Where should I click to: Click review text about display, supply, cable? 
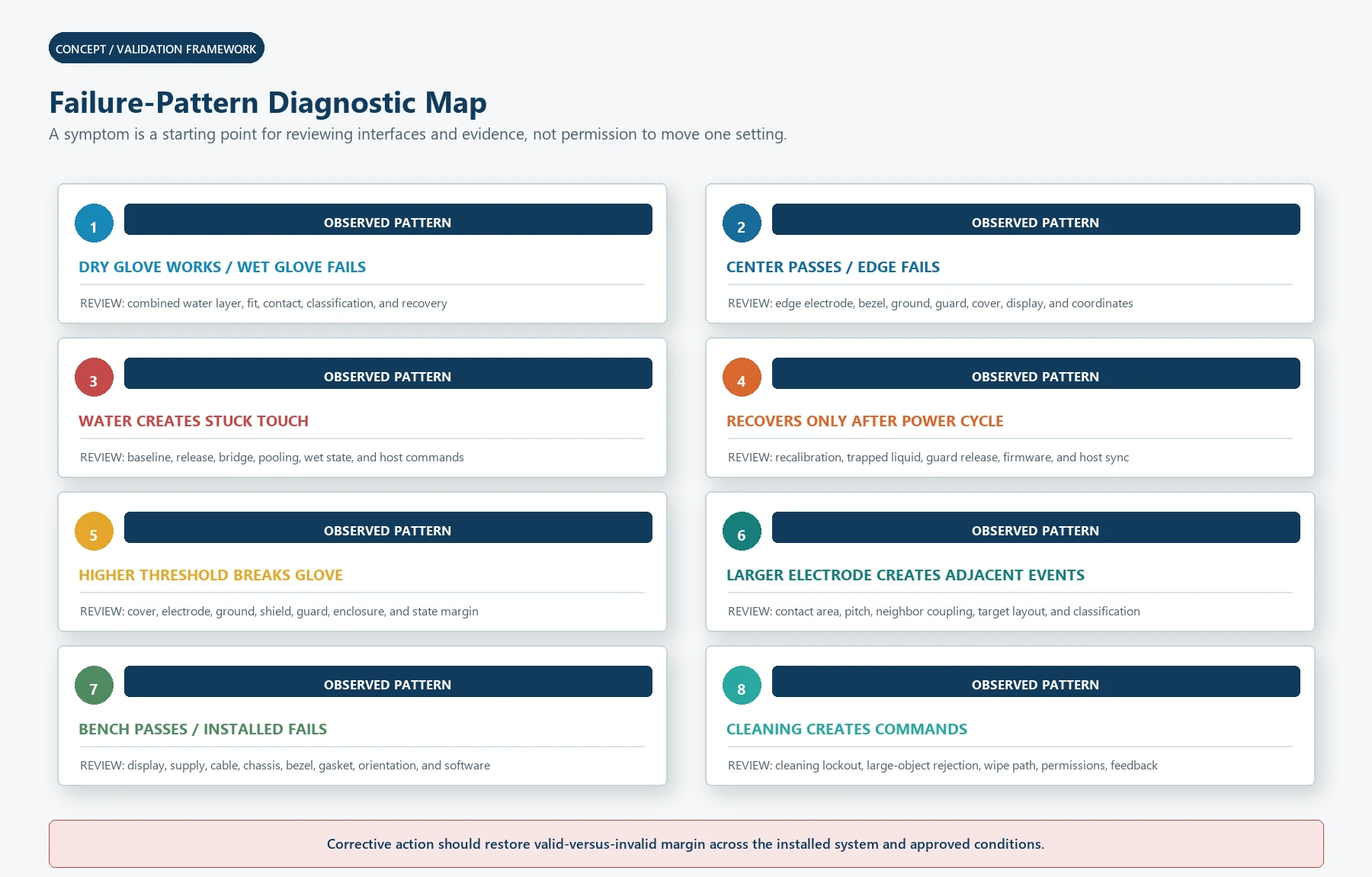(x=285, y=766)
